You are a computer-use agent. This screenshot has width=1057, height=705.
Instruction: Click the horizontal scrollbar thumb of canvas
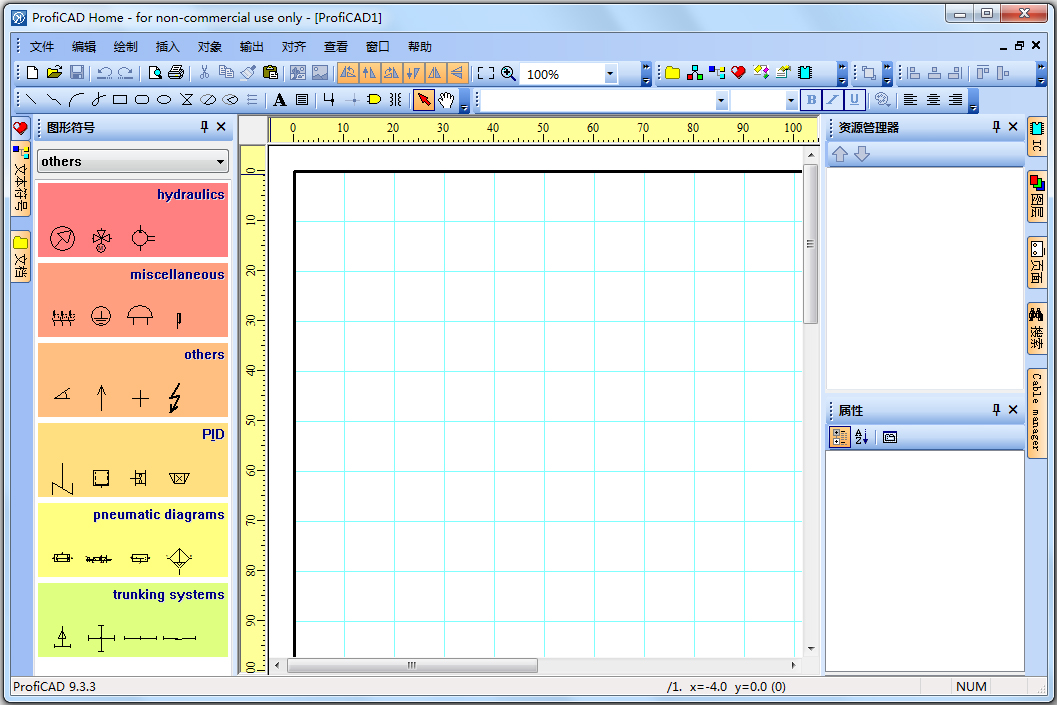(413, 665)
